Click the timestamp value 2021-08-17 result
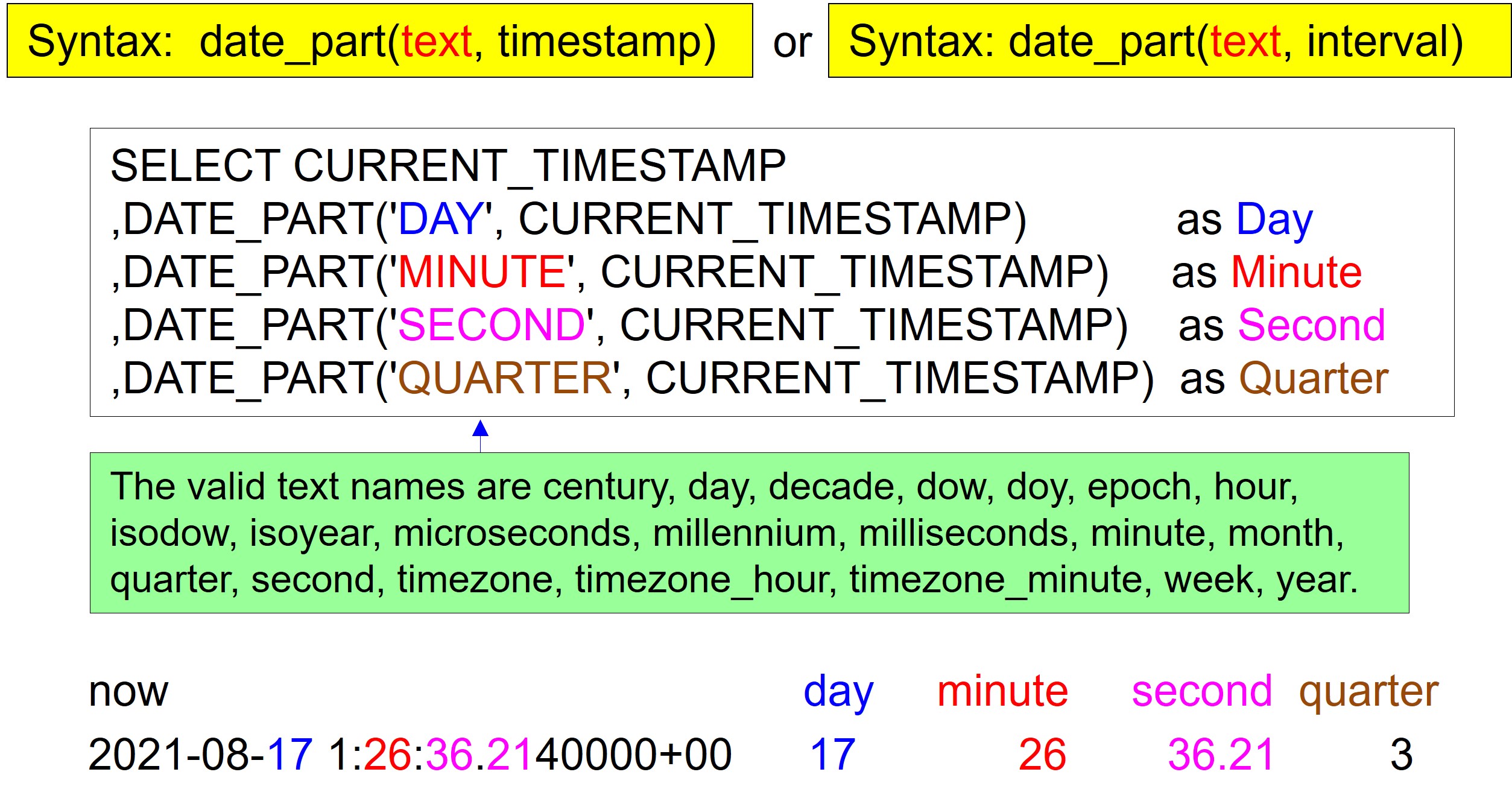Image resolution: width=1512 pixels, height=807 pixels. point(410,755)
